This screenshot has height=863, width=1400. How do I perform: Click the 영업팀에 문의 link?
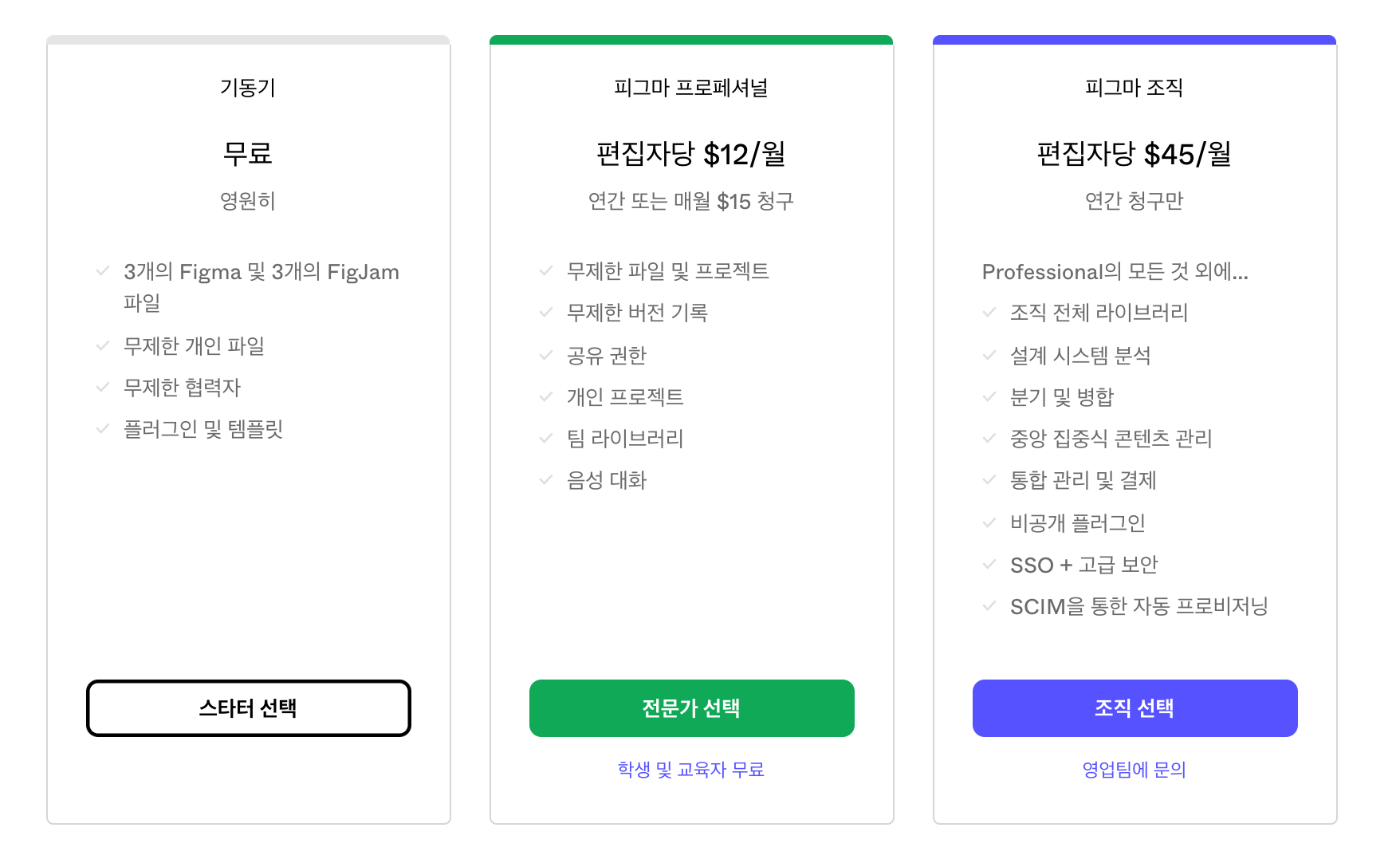(x=1134, y=769)
